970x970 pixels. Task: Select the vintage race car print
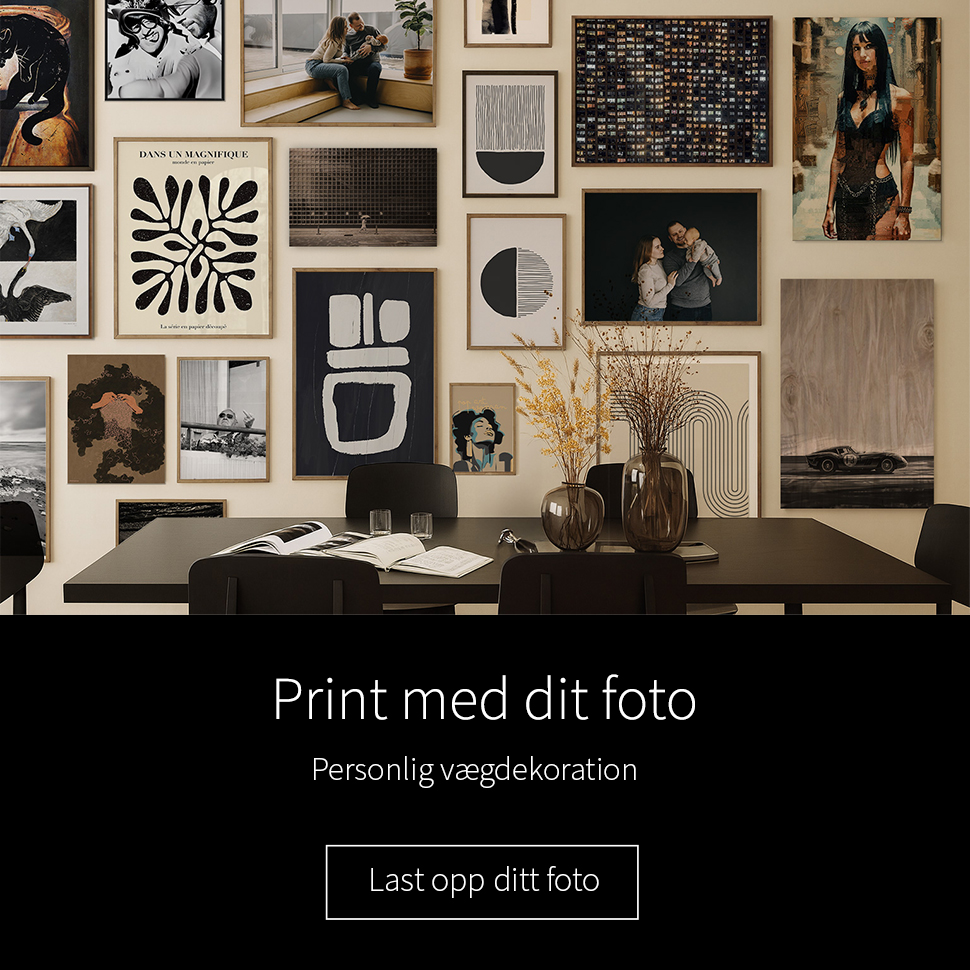[857, 393]
